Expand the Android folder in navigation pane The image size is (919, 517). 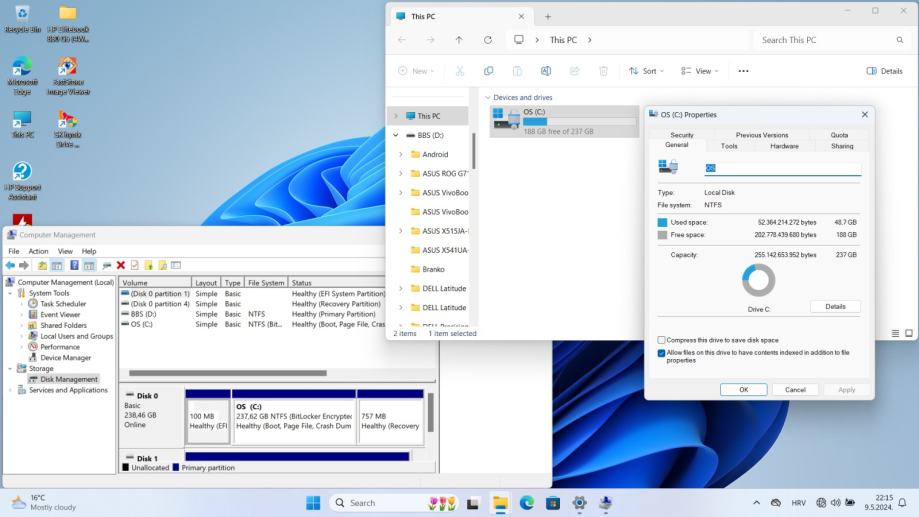tap(401, 154)
